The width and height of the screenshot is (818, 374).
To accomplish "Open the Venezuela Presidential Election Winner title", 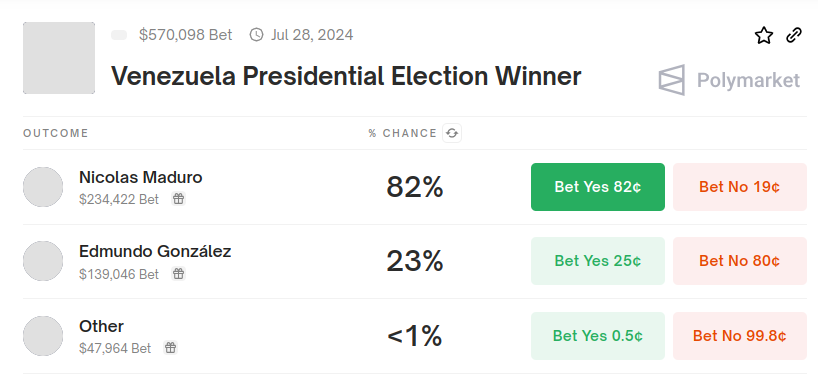I will (346, 77).
